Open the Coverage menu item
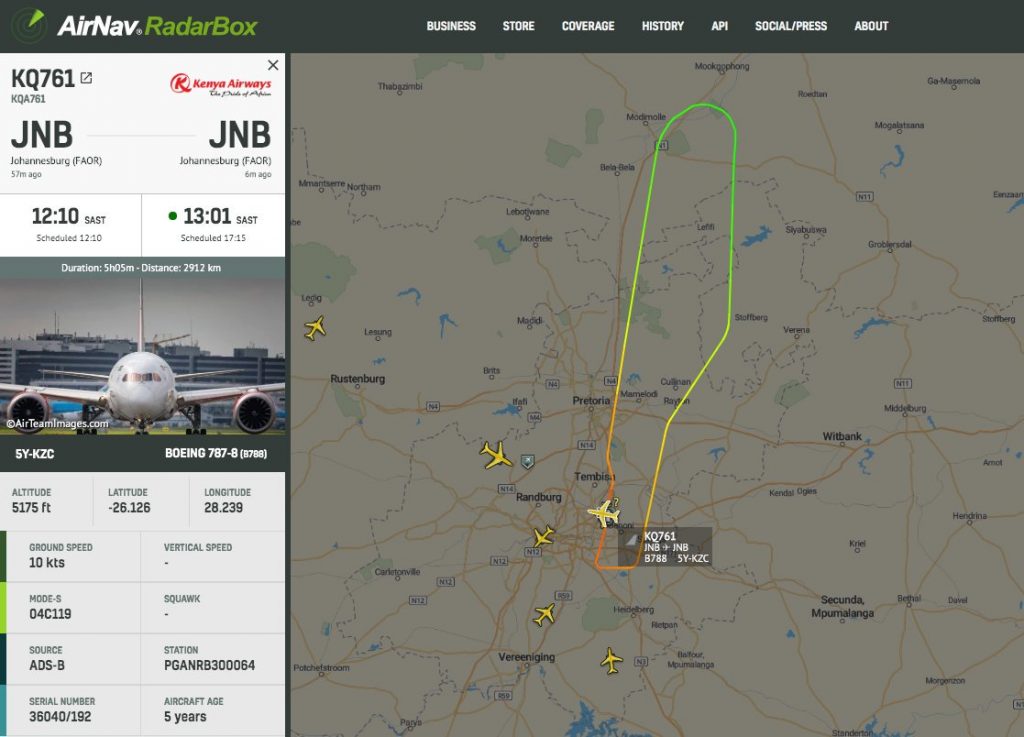This screenshot has width=1024, height=737. pyautogui.click(x=588, y=26)
